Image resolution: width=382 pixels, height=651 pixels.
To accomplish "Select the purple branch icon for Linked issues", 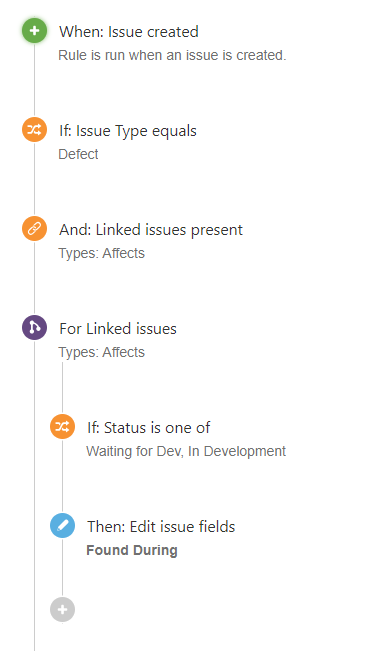I will pos(34,328).
